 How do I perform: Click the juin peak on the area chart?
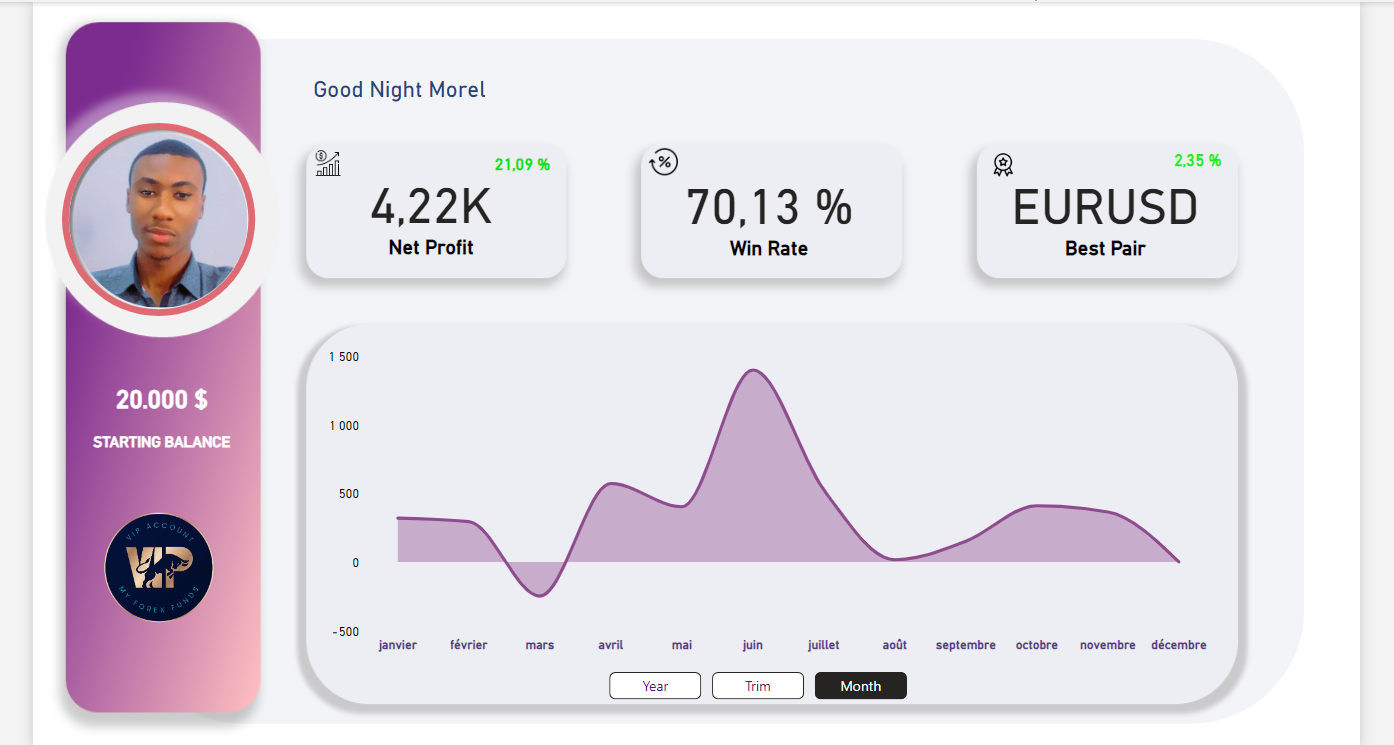752,372
